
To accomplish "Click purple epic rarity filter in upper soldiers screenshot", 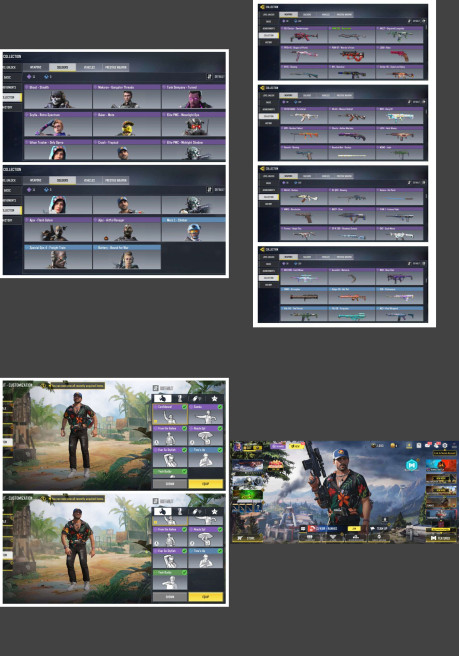I will click(x=31, y=77).
